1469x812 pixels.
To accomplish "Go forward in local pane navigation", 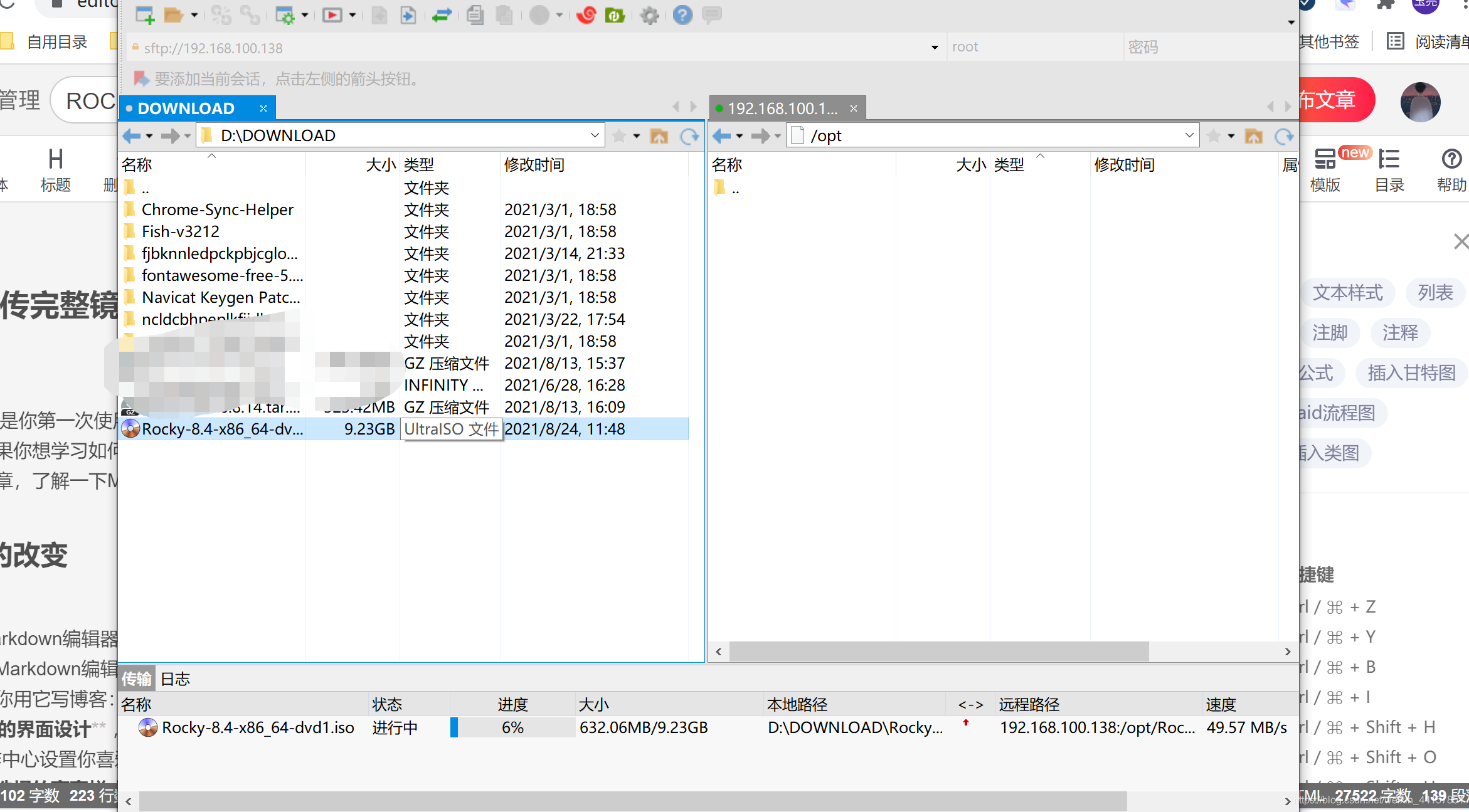I will (x=170, y=135).
